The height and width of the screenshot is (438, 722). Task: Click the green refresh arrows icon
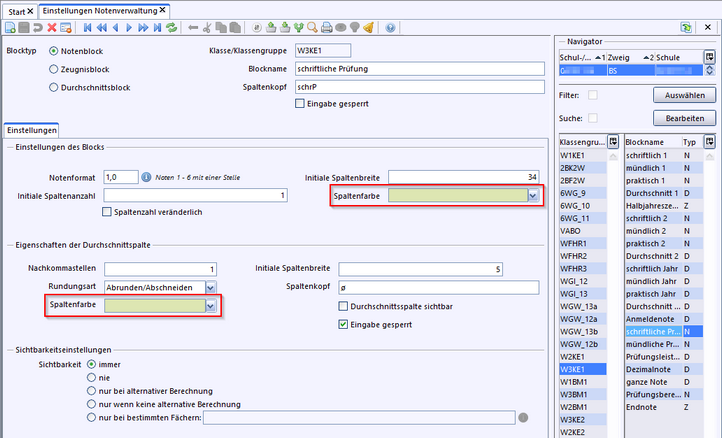172,28
